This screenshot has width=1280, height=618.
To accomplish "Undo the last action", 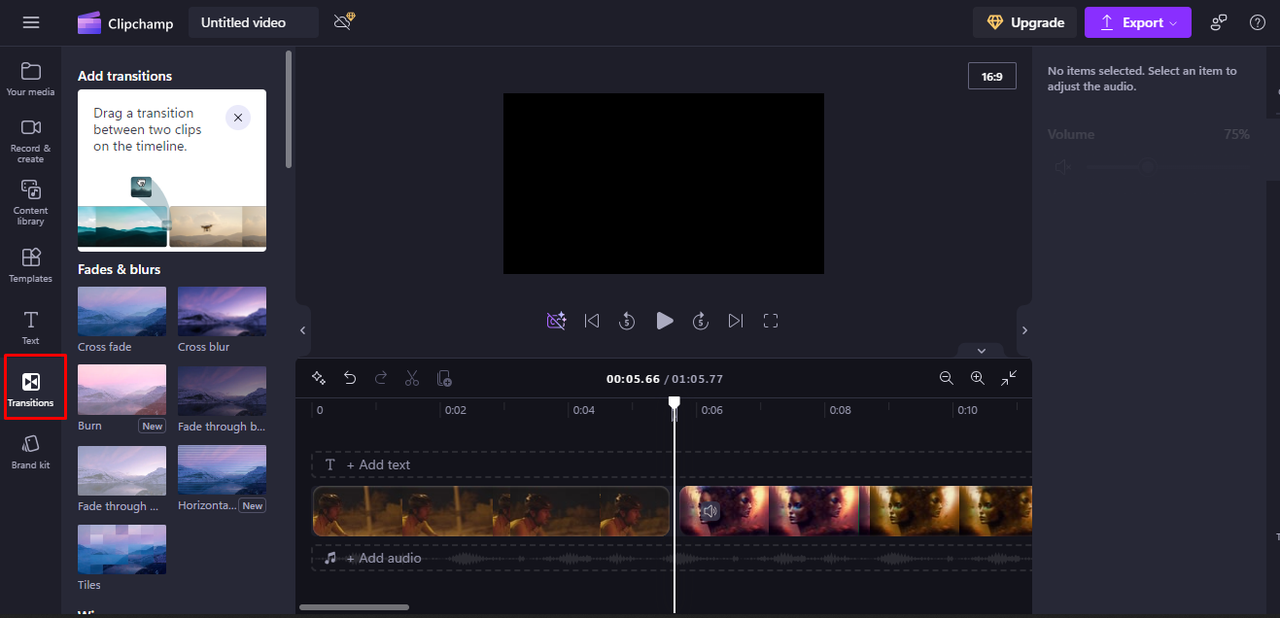I will pyautogui.click(x=350, y=378).
